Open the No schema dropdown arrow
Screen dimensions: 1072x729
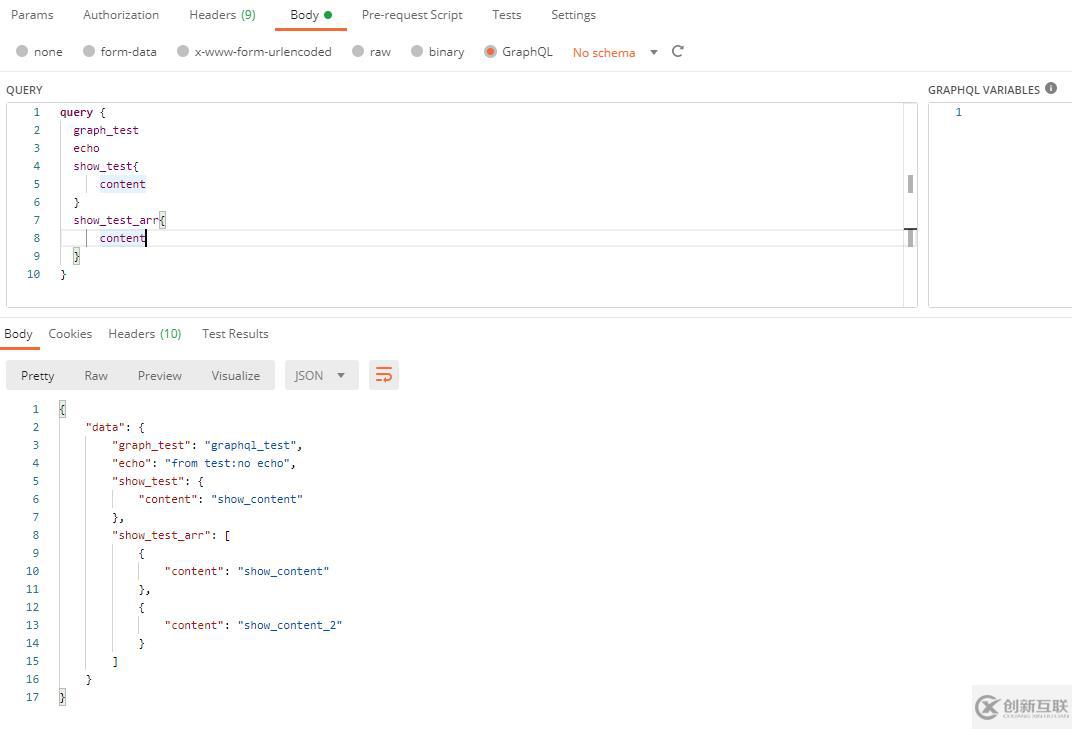click(x=654, y=52)
